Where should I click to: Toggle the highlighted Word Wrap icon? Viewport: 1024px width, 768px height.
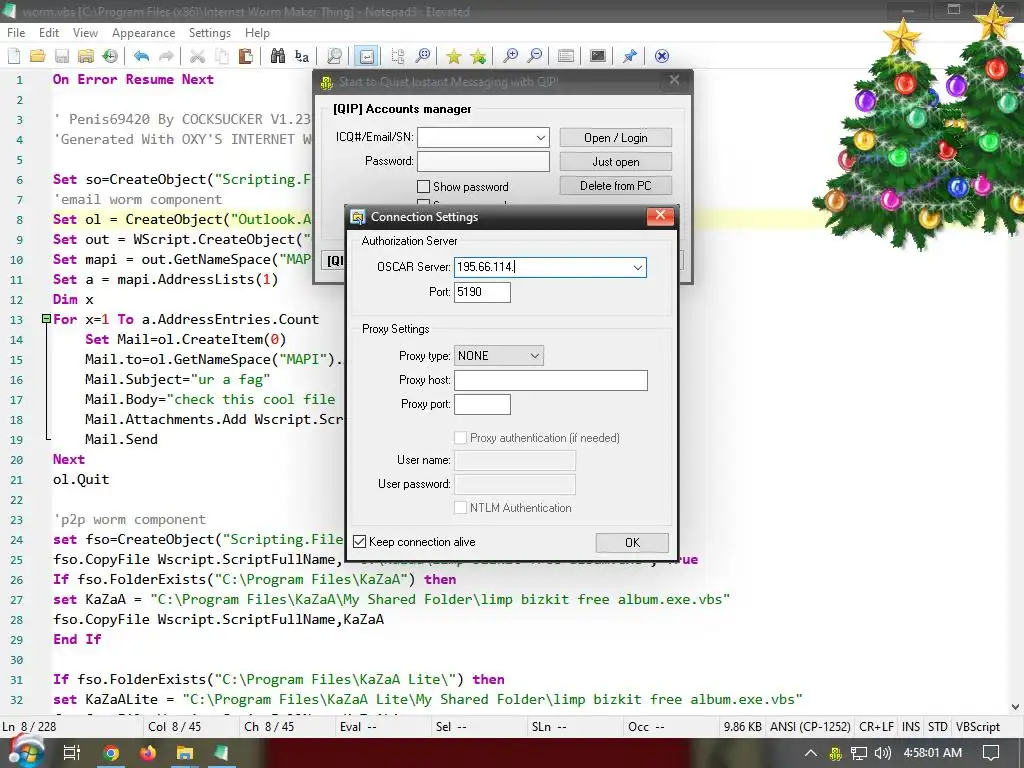pos(366,56)
